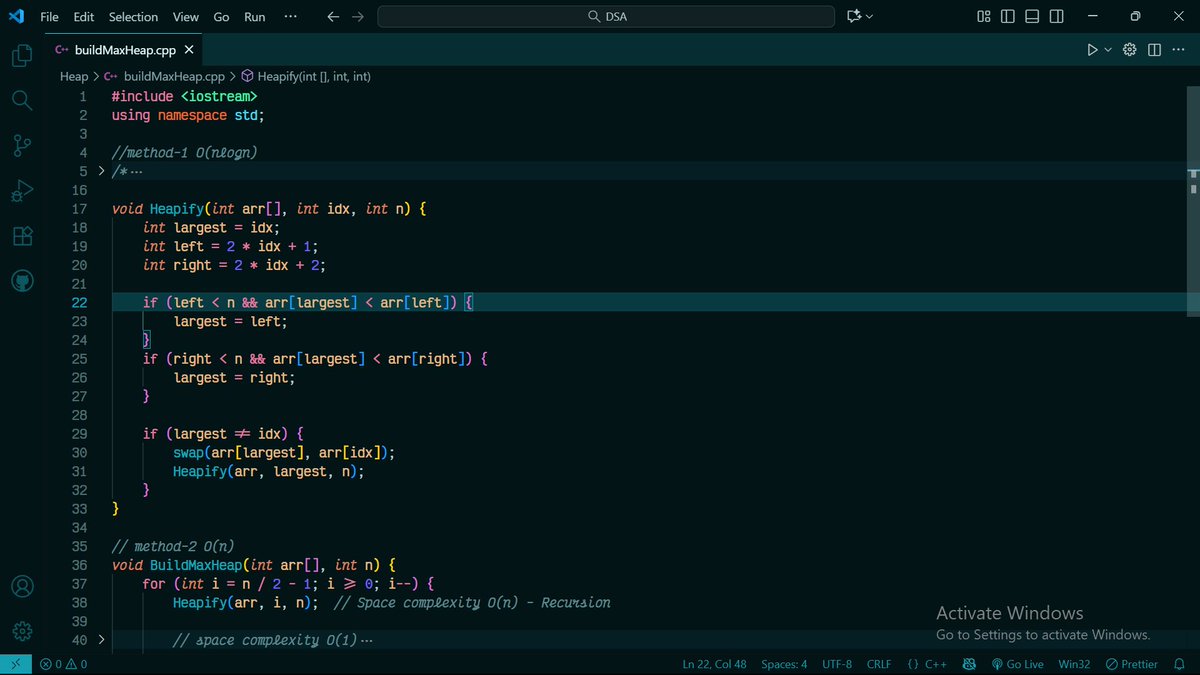Open the Accounts menu icon

tap(22, 586)
